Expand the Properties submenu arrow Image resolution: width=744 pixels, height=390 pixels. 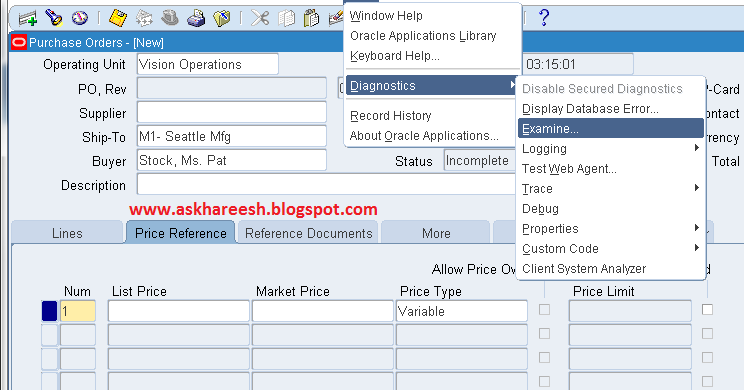(x=697, y=228)
